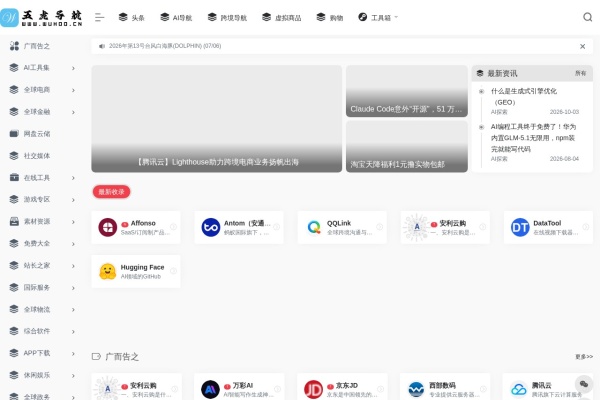Screen dimensions: 600x400
Task: Click the announcement speaker icon
Action: coord(102,46)
